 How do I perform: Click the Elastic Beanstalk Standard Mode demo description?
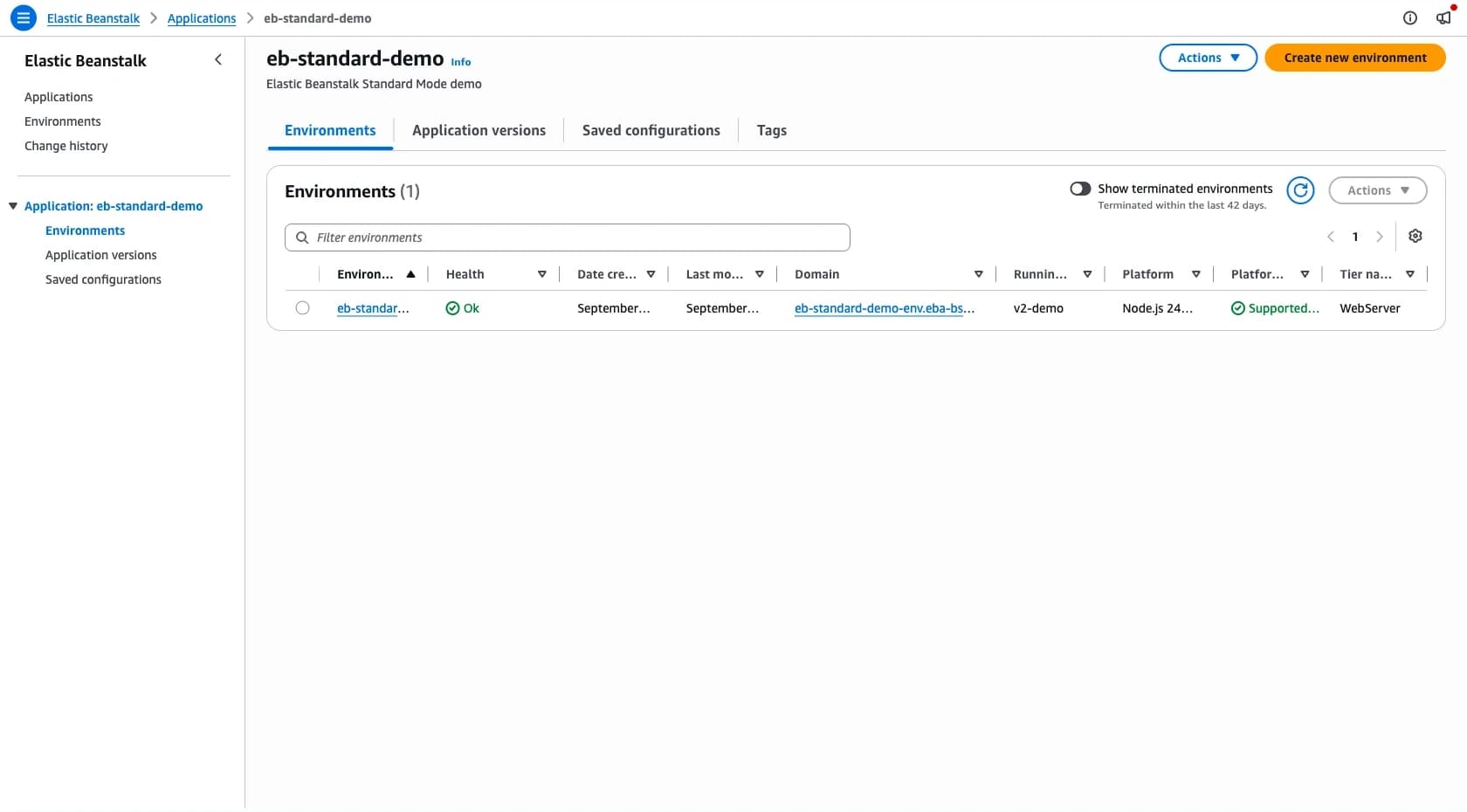(x=374, y=84)
